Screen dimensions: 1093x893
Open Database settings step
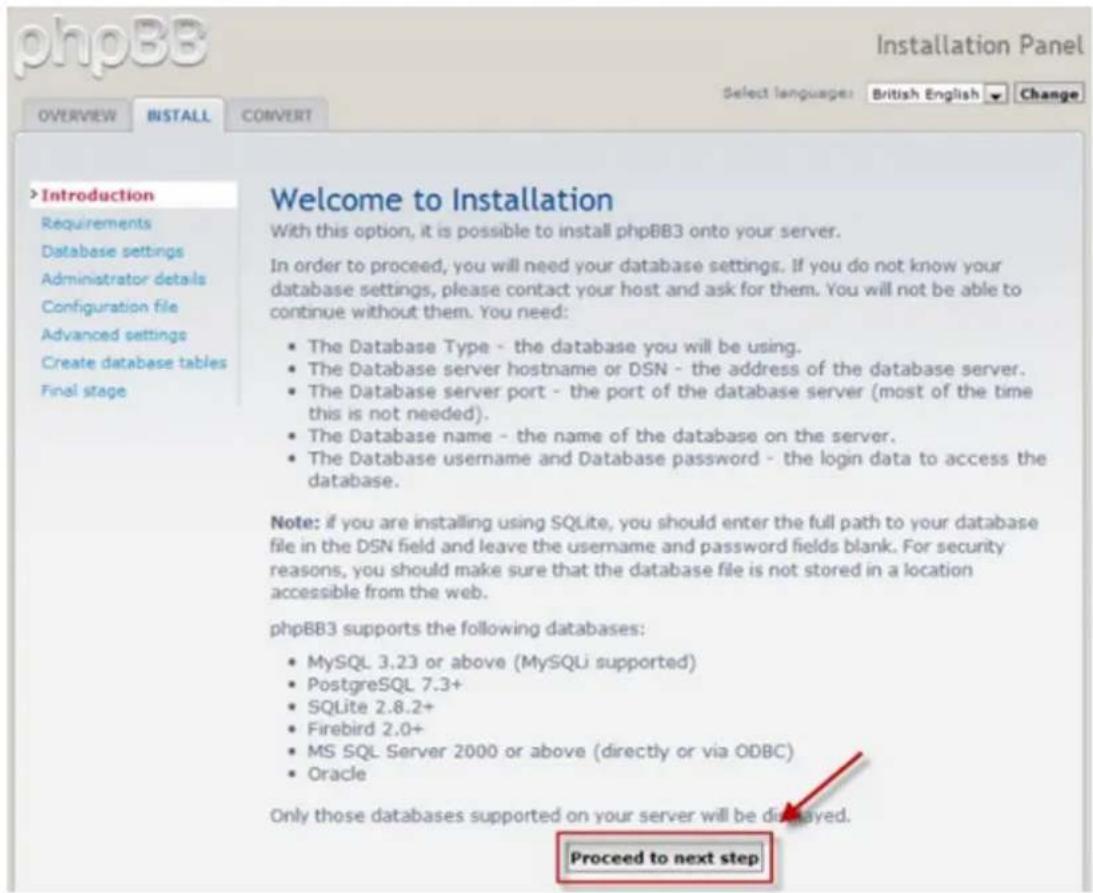pos(112,251)
